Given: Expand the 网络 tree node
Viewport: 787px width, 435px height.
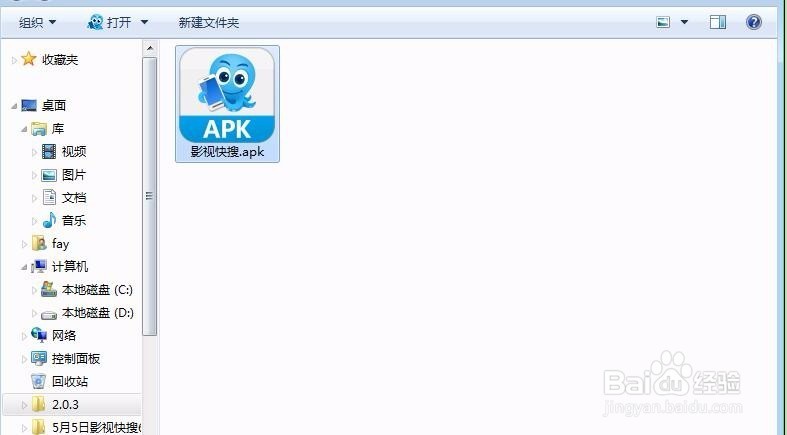Looking at the screenshot, I should click(24, 336).
